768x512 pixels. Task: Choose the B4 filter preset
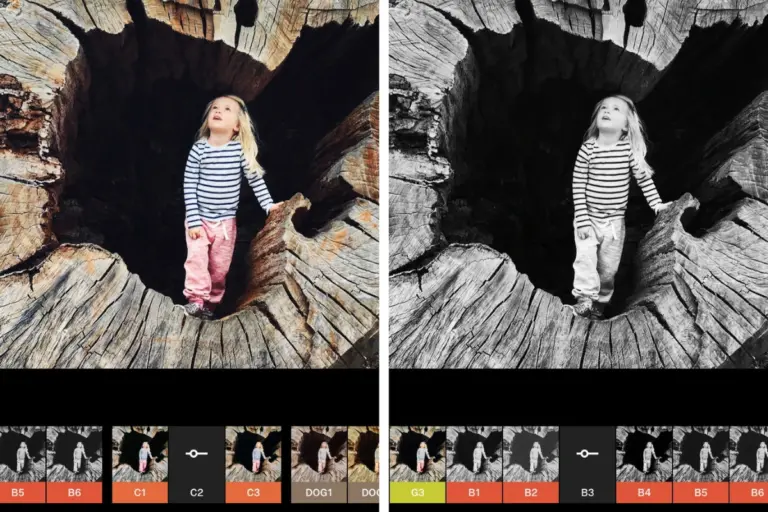coord(644,464)
